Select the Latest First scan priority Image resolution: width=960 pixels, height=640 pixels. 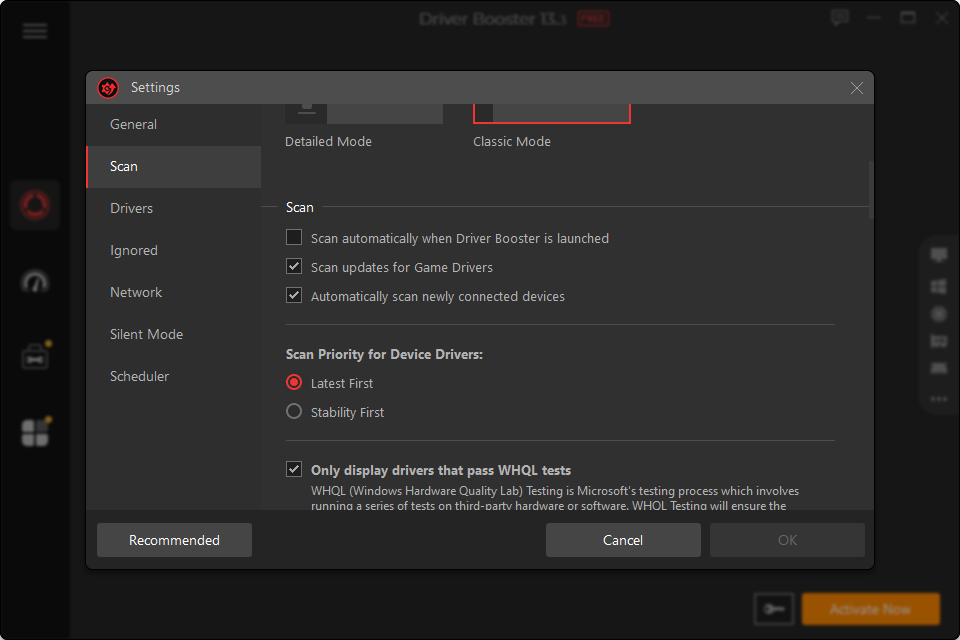pyautogui.click(x=294, y=383)
